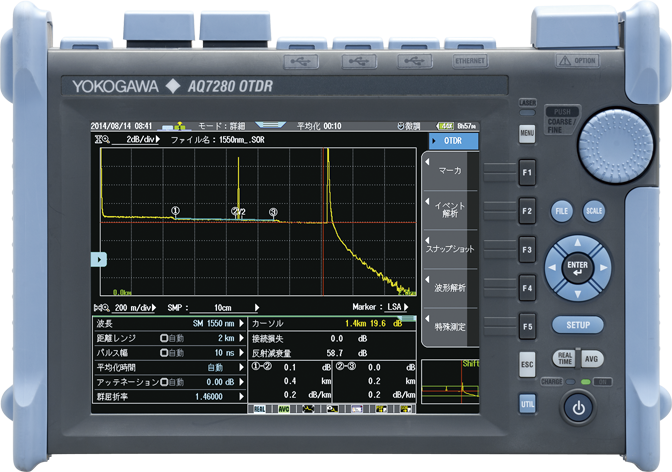Select marker ① on the trace
This screenshot has height=472, width=672.
(x=175, y=211)
